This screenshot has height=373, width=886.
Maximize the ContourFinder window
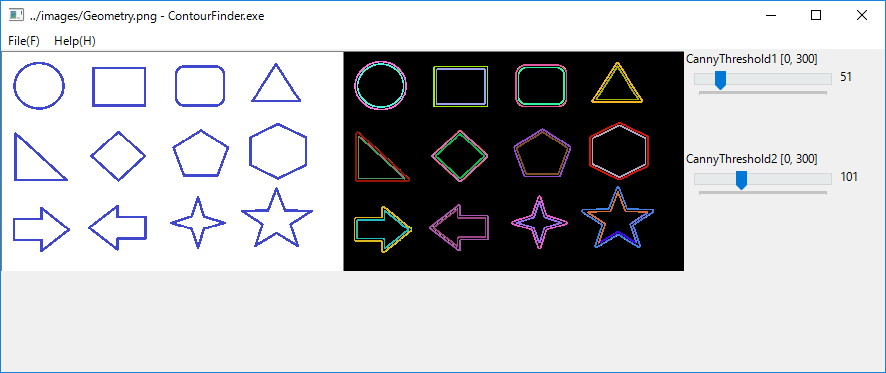(816, 15)
